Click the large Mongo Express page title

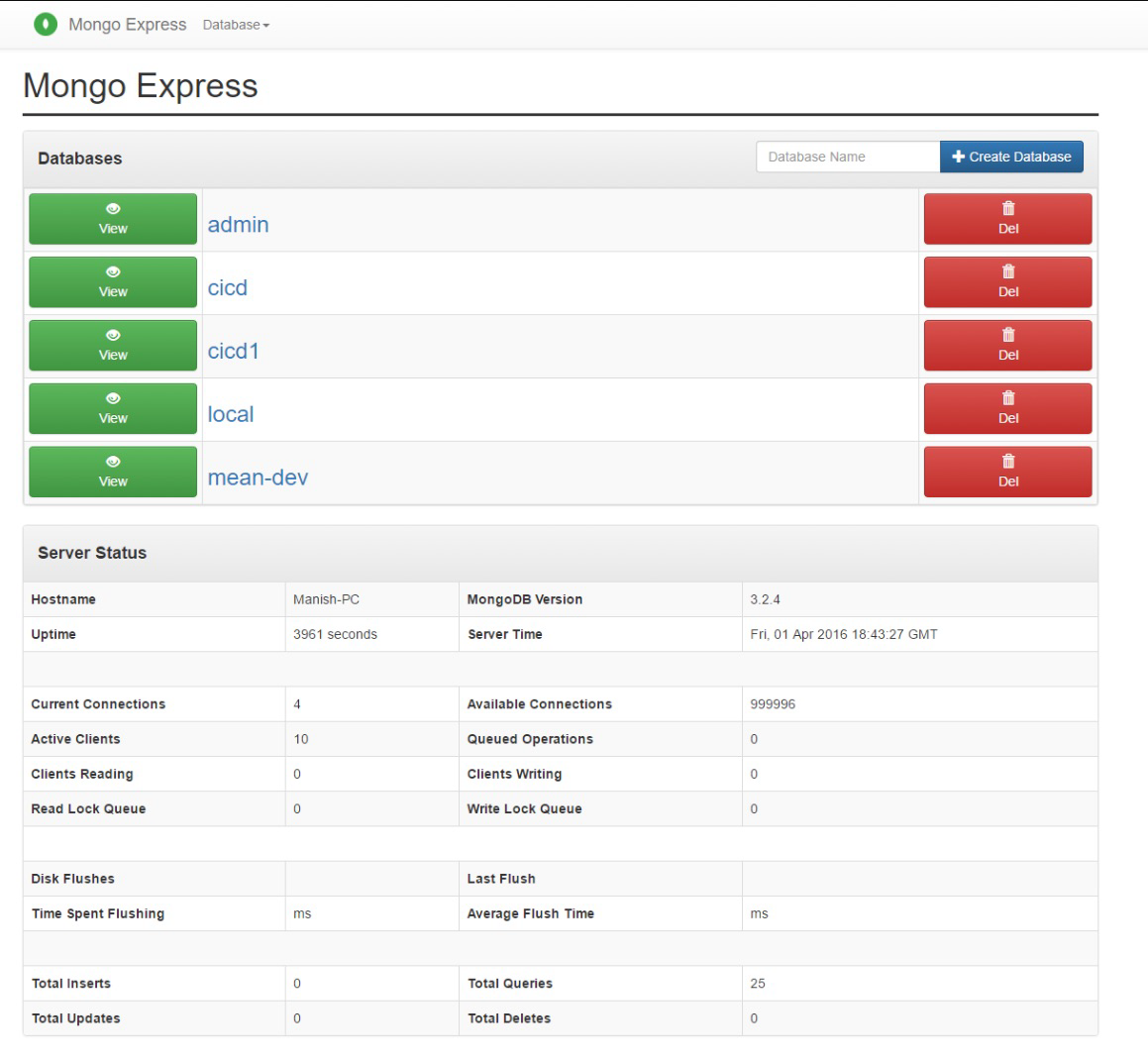(x=141, y=86)
